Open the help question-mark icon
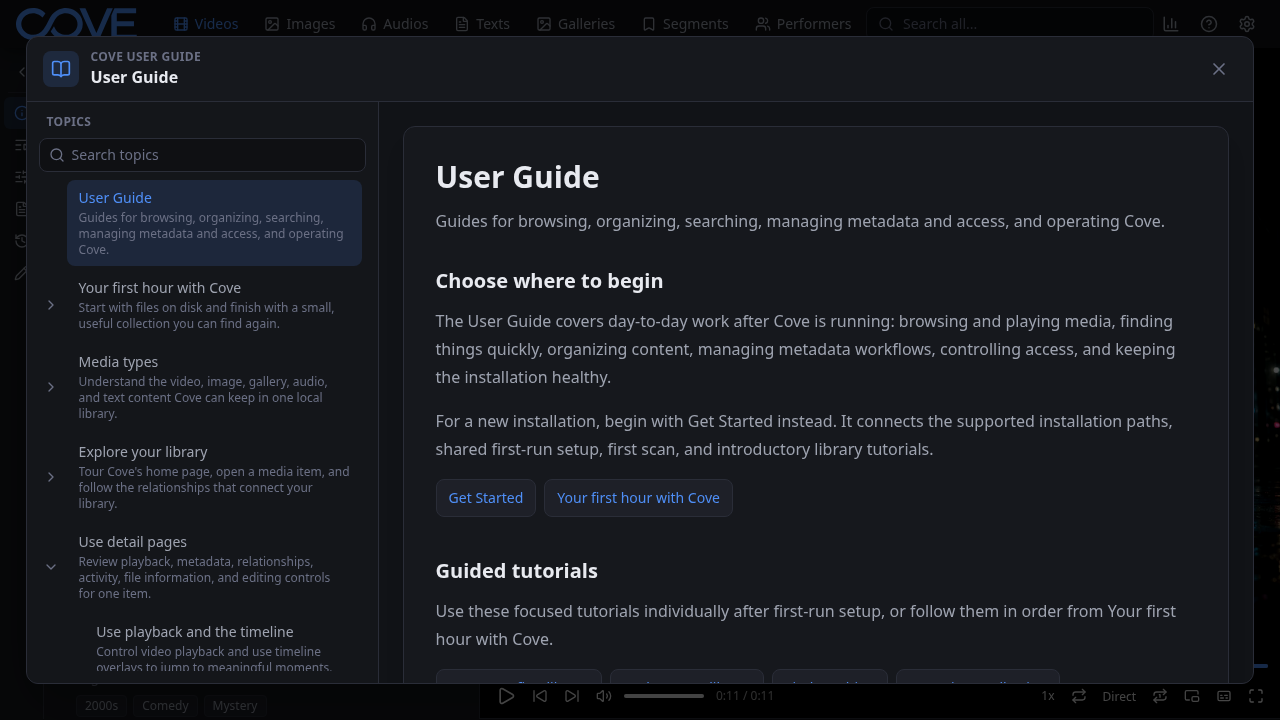The image size is (1280, 720). point(1209,24)
